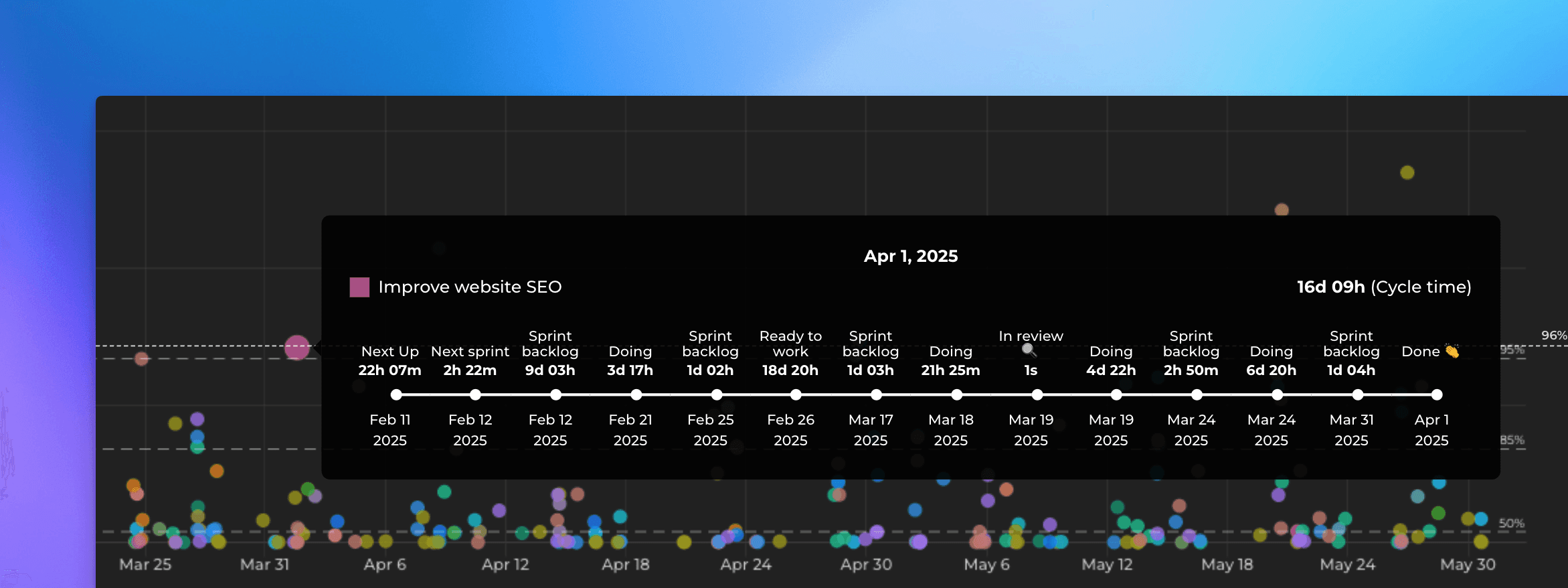Screen dimensions: 1568x588
Task: Click the Mar 18 2025 date
Action: click(x=950, y=430)
